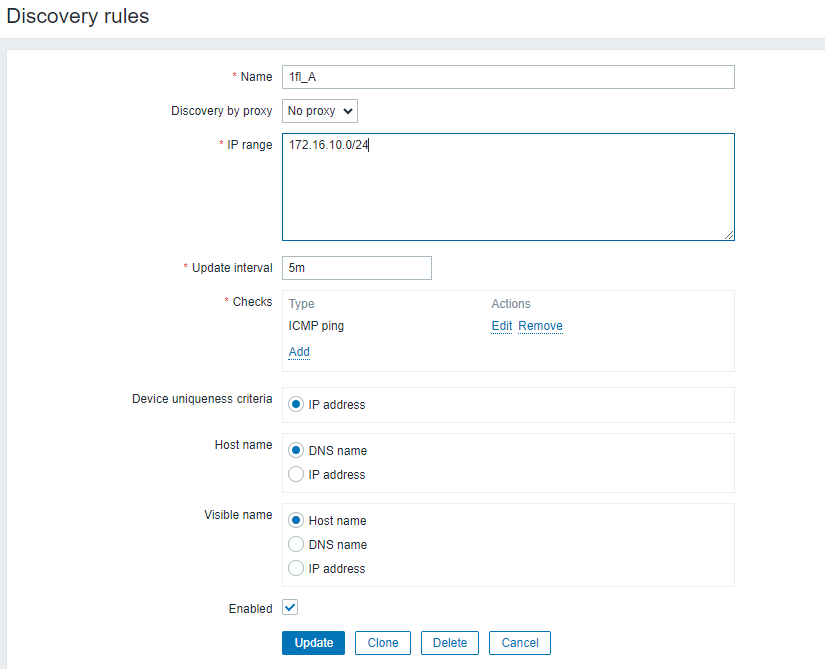Grab the IP range textarea resize handle
The width and height of the screenshot is (825, 669).
(729, 235)
